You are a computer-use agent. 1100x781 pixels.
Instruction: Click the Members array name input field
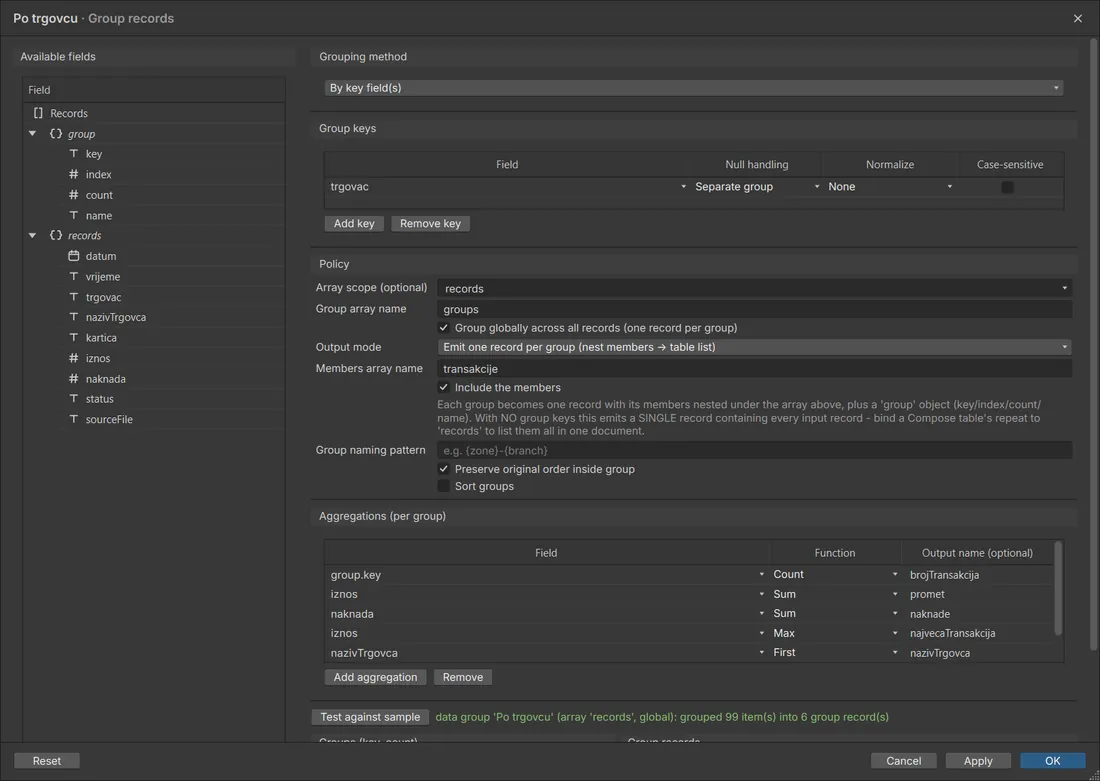754,368
